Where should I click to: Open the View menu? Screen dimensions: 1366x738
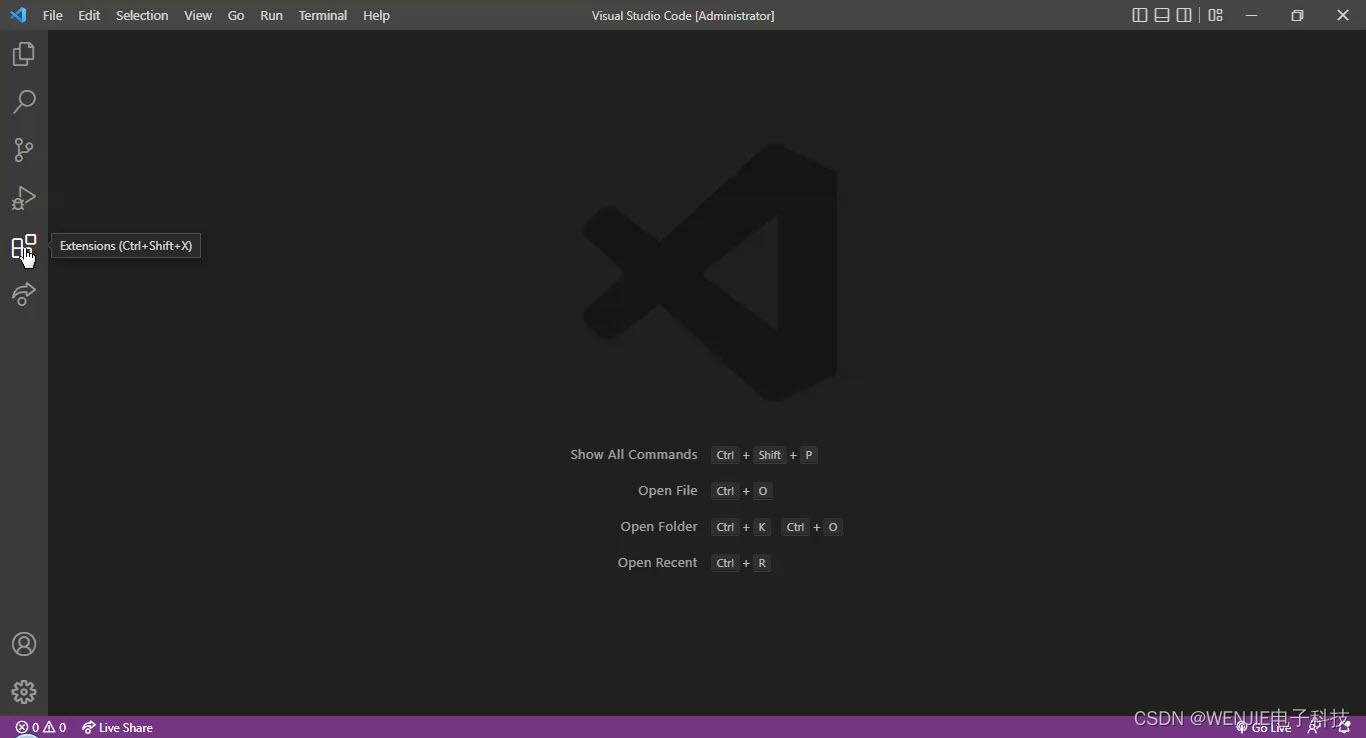coord(198,15)
